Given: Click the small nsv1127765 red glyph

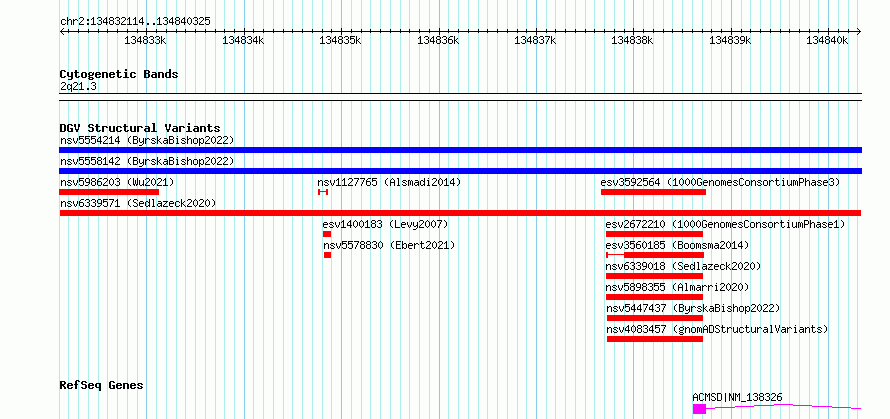Looking at the screenshot, I should (x=323, y=192).
